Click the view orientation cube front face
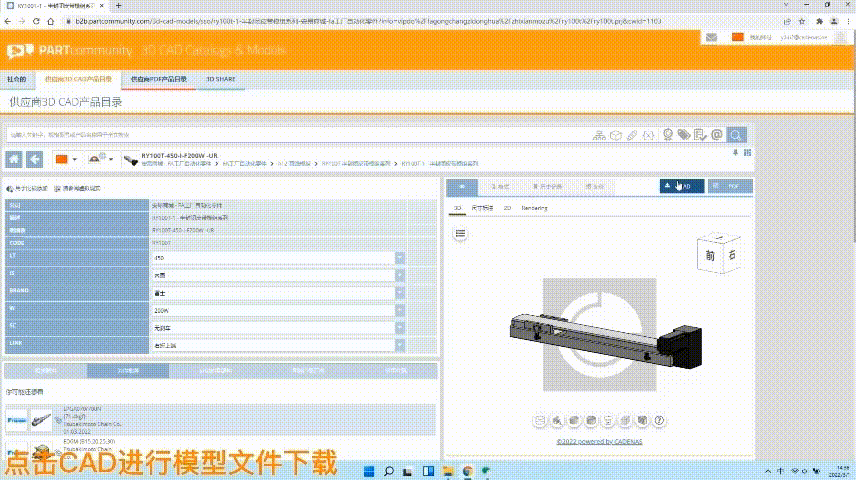This screenshot has width=856, height=480. (710, 256)
